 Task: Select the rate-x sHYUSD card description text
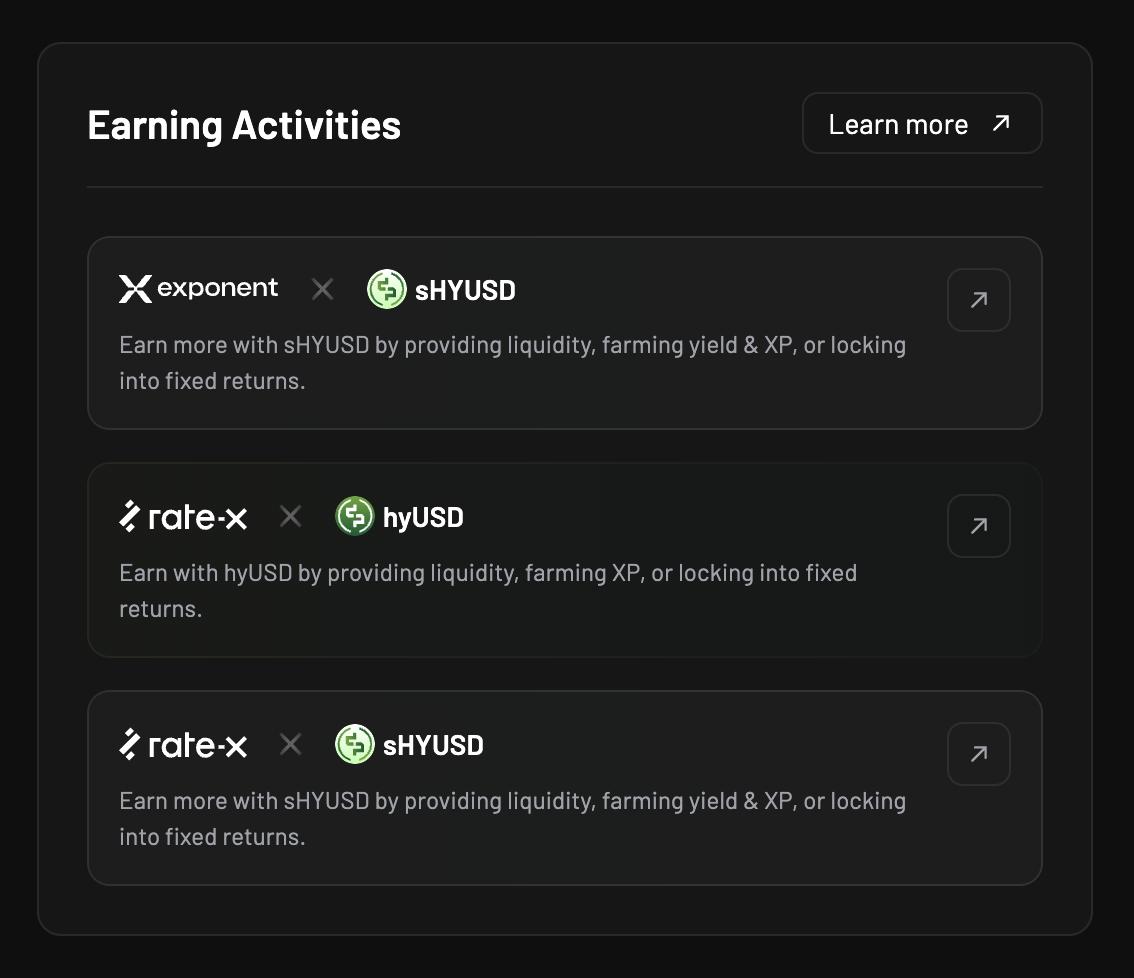pos(512,818)
